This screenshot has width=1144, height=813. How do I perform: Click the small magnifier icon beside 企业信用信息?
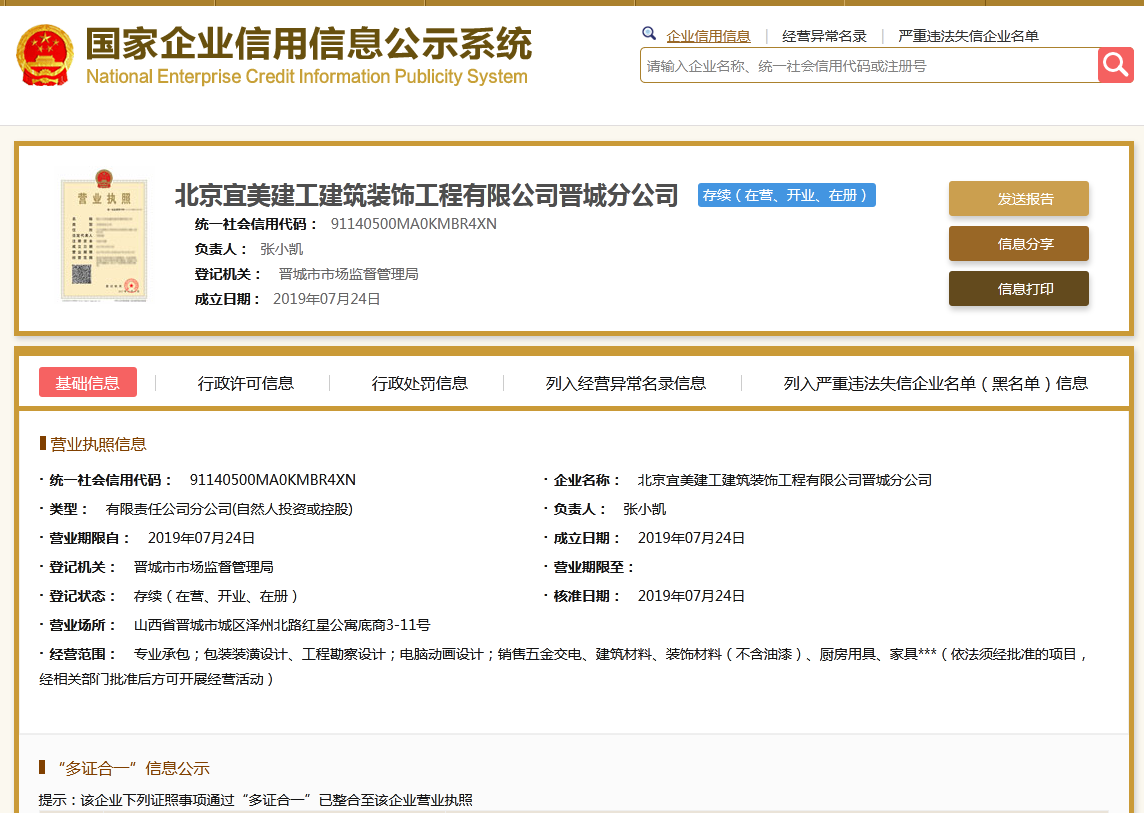click(649, 33)
